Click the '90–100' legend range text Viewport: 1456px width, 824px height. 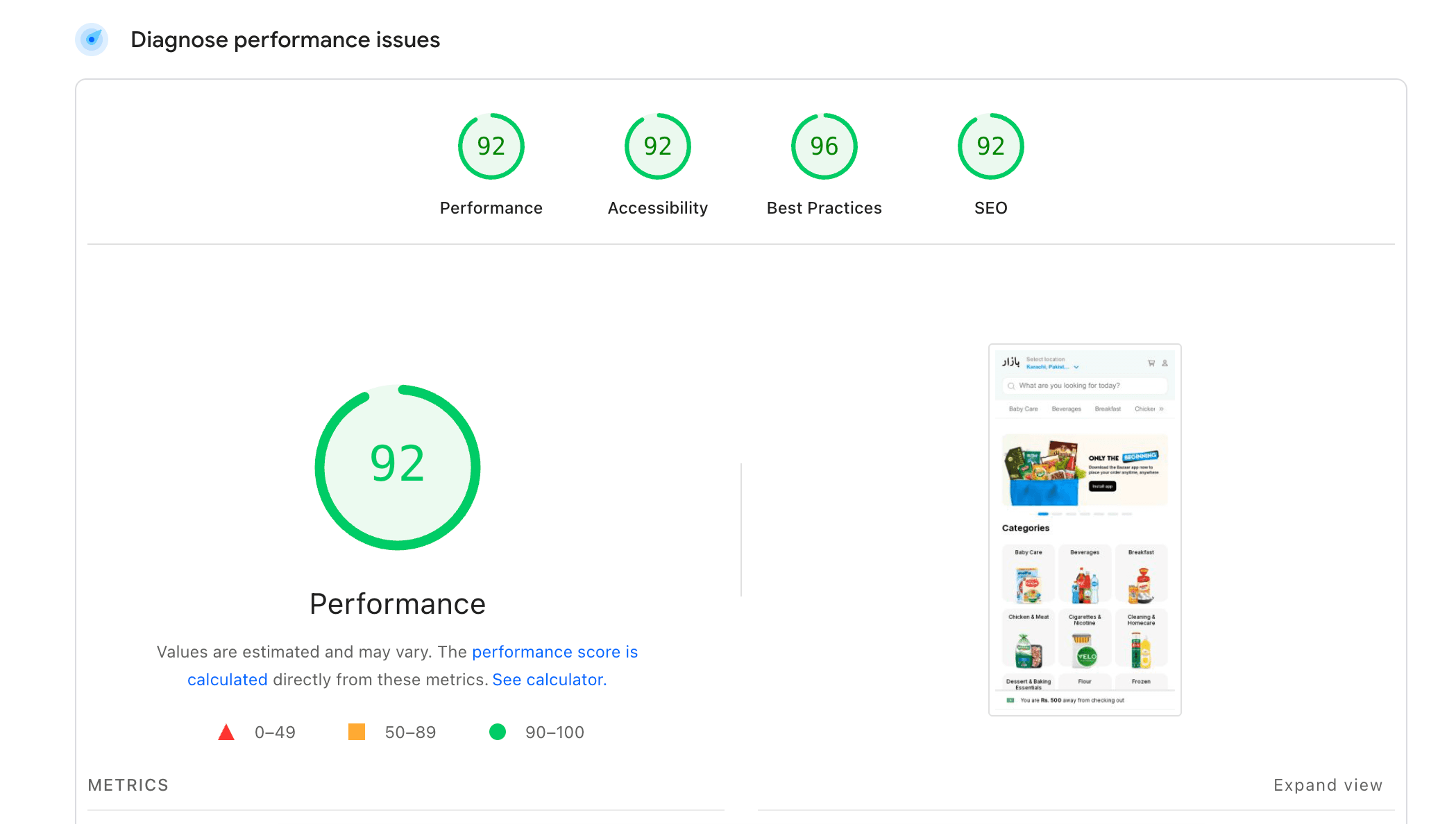[555, 732]
